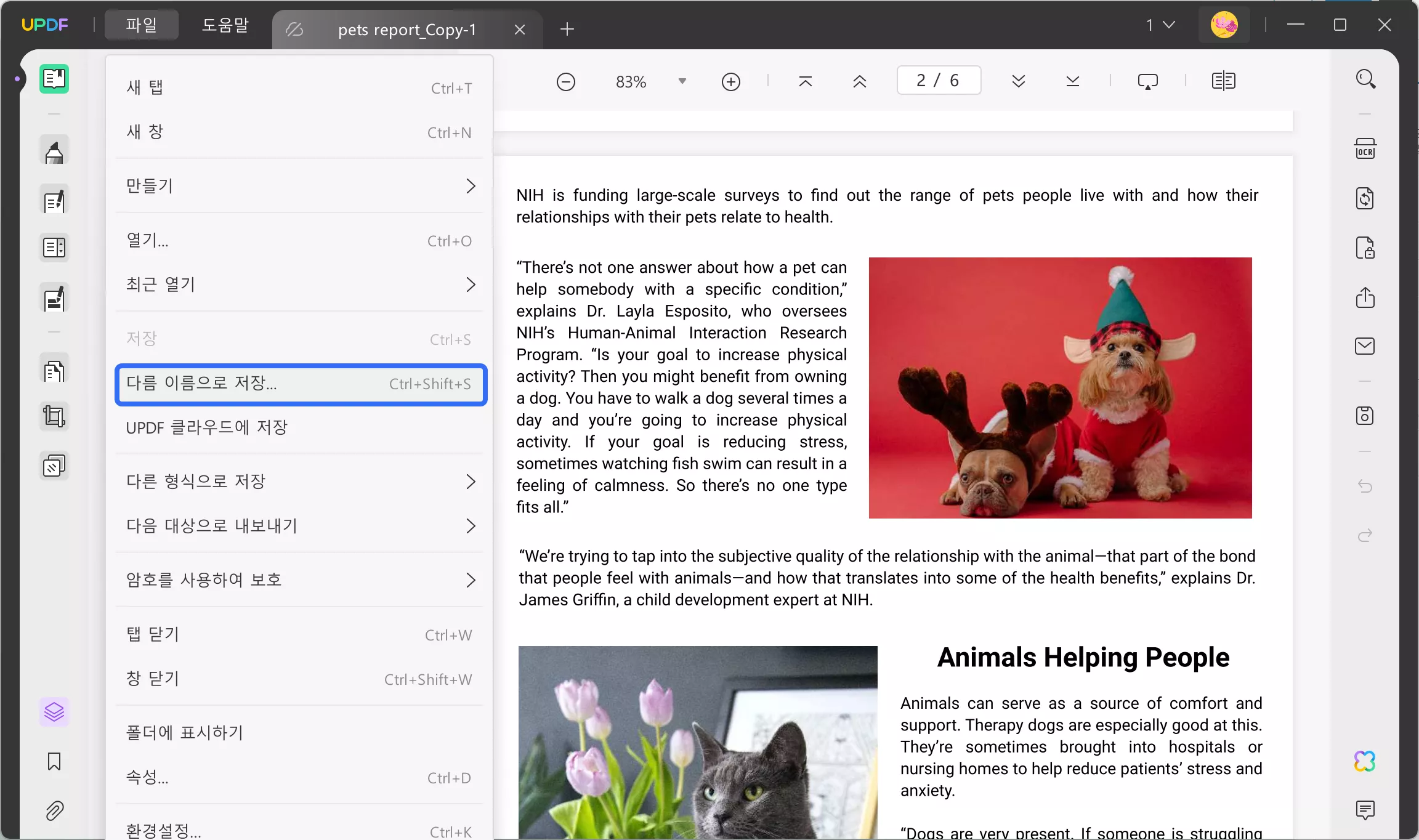Zoom out with the minus button
This screenshot has width=1419, height=840.
[565, 82]
